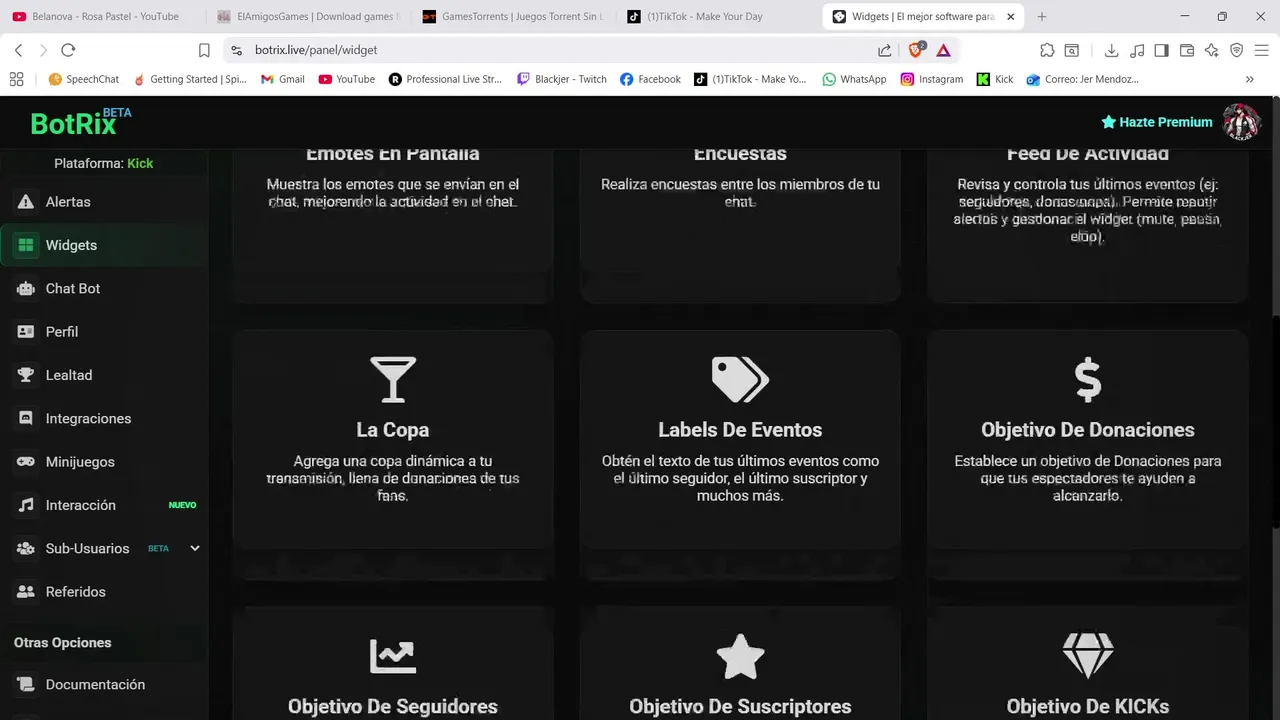The height and width of the screenshot is (720, 1280).
Task: Click the Otras Opciones section heading
Action: point(63,643)
